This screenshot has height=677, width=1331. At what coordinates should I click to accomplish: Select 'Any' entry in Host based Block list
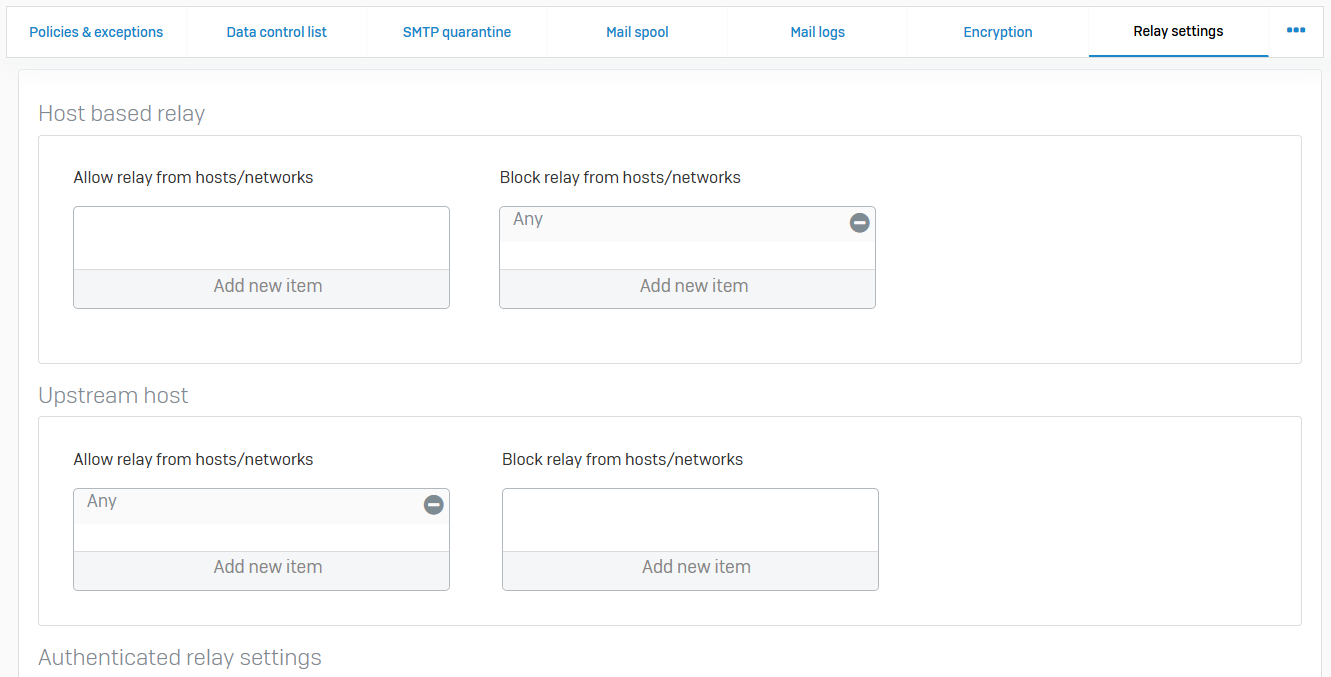tap(528, 220)
